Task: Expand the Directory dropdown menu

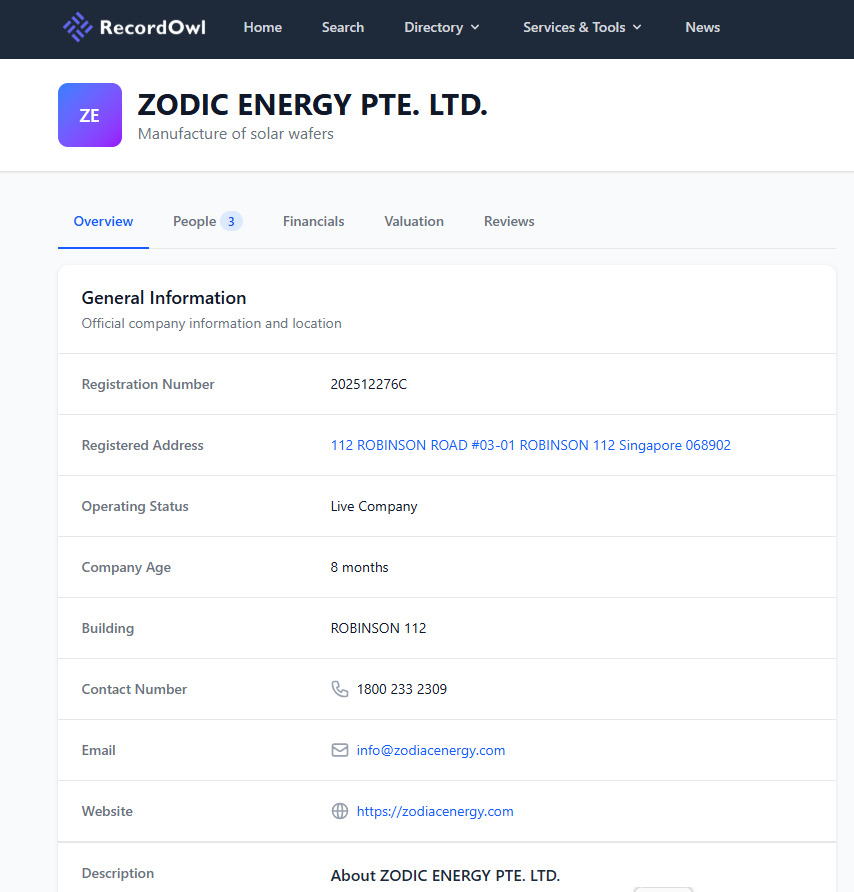Action: 442,27
